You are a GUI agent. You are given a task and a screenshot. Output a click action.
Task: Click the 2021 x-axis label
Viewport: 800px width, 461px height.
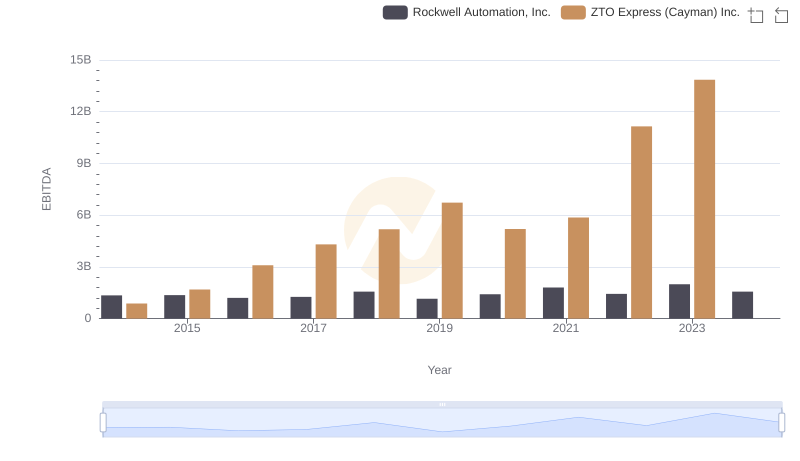coord(565,328)
